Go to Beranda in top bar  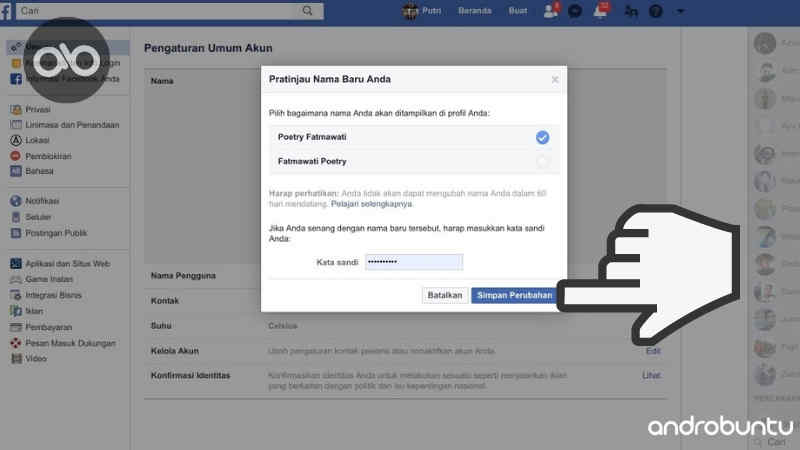click(474, 11)
